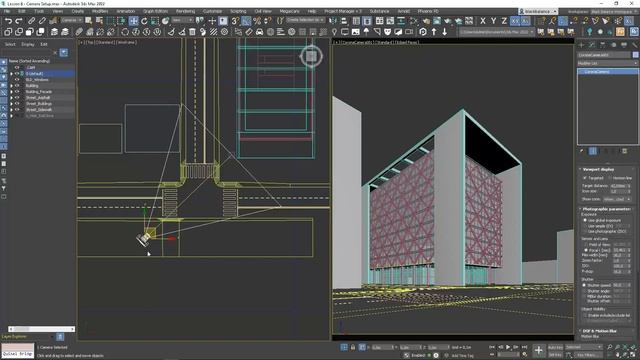
Task: Select the Move tool in toolbar
Action: (x=133, y=20)
